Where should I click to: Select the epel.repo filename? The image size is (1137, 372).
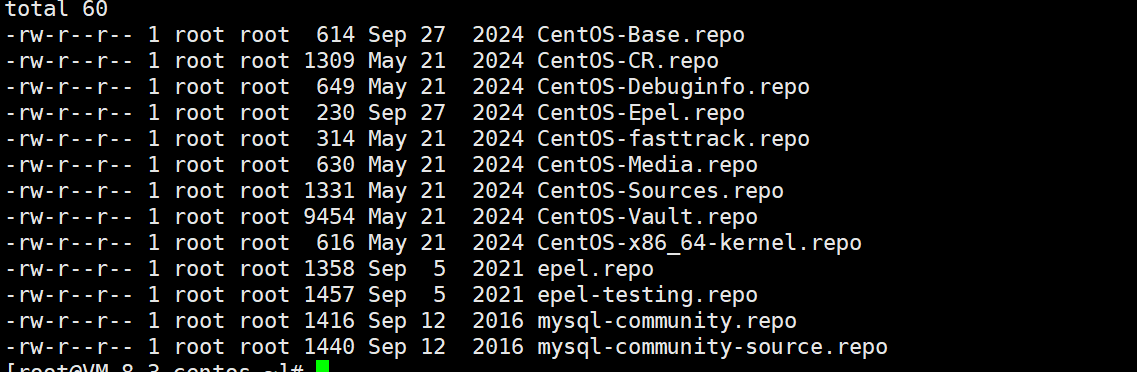595,270
